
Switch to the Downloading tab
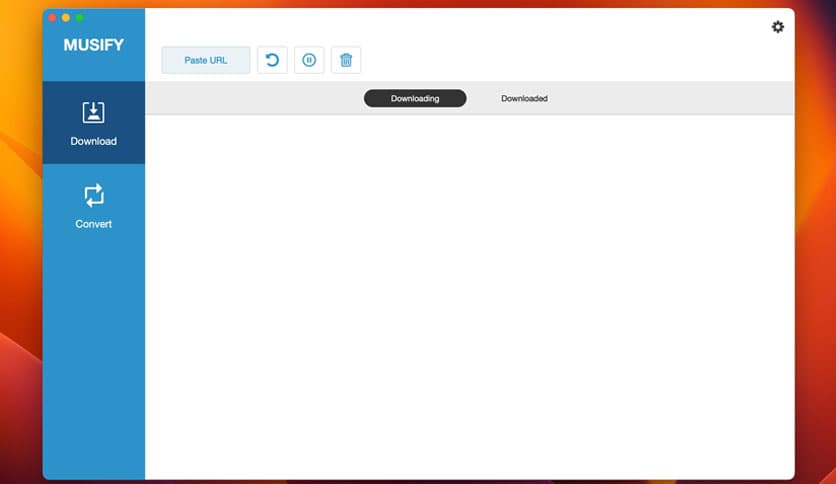point(415,98)
